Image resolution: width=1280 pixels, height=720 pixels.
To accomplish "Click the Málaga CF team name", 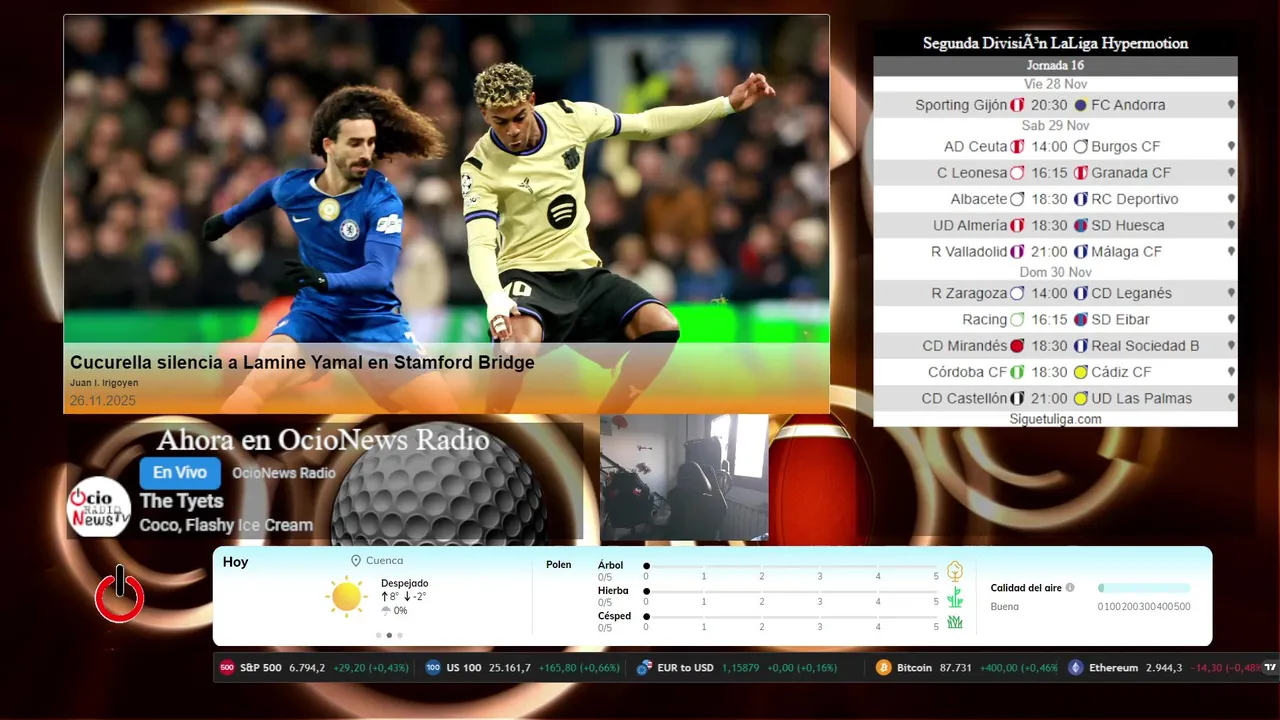I will [1126, 251].
